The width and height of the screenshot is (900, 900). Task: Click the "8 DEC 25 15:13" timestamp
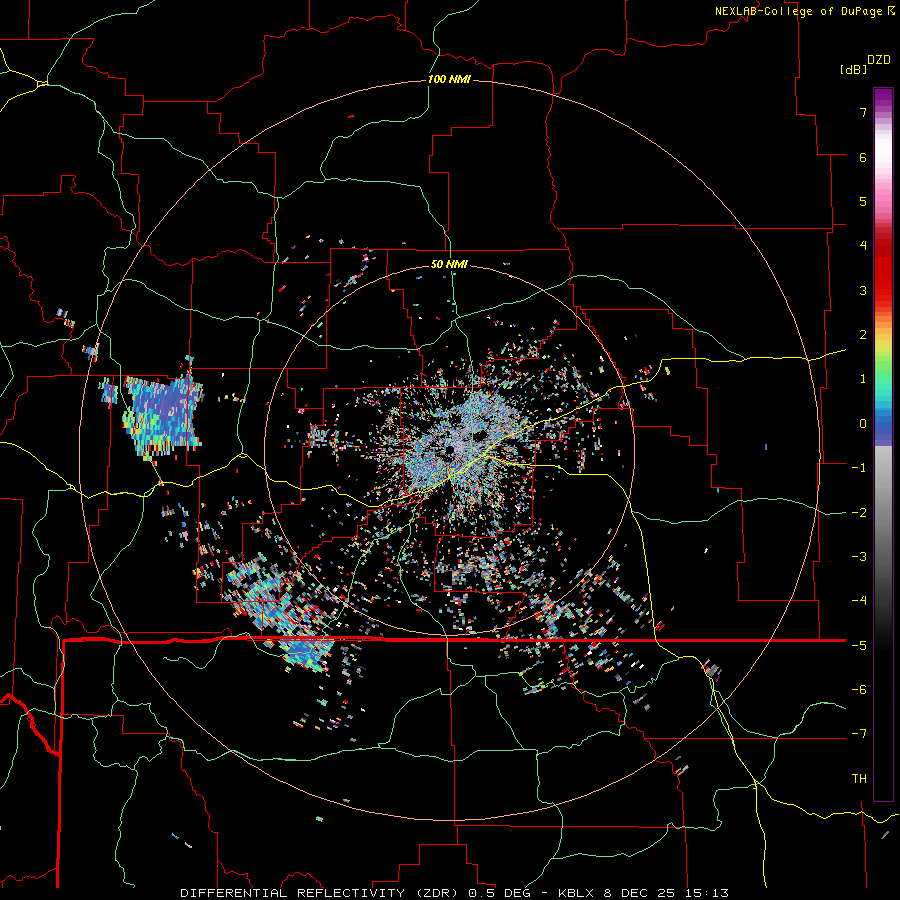pos(666,893)
